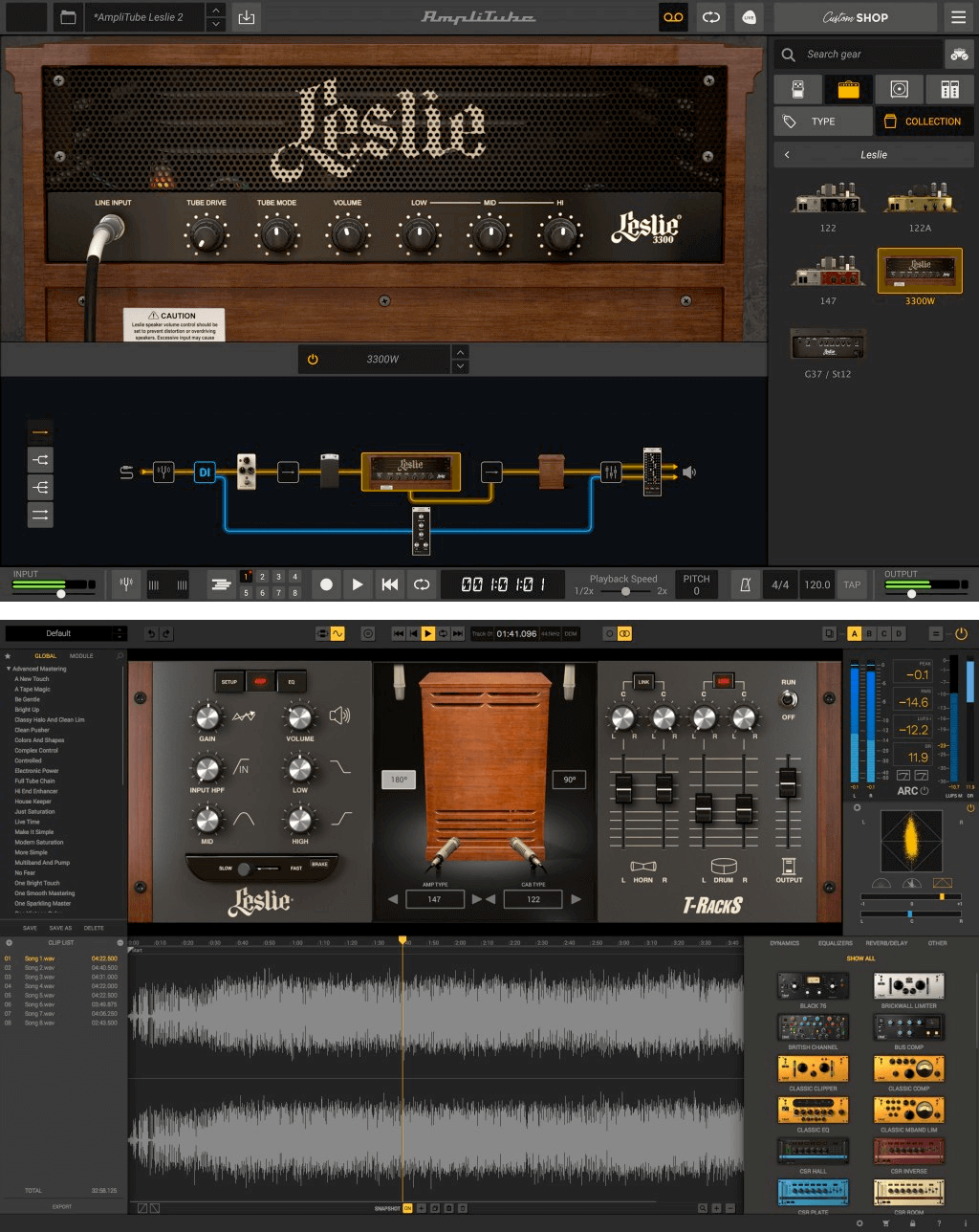
Task: Open the Custom SHOP button
Action: [x=856, y=17]
